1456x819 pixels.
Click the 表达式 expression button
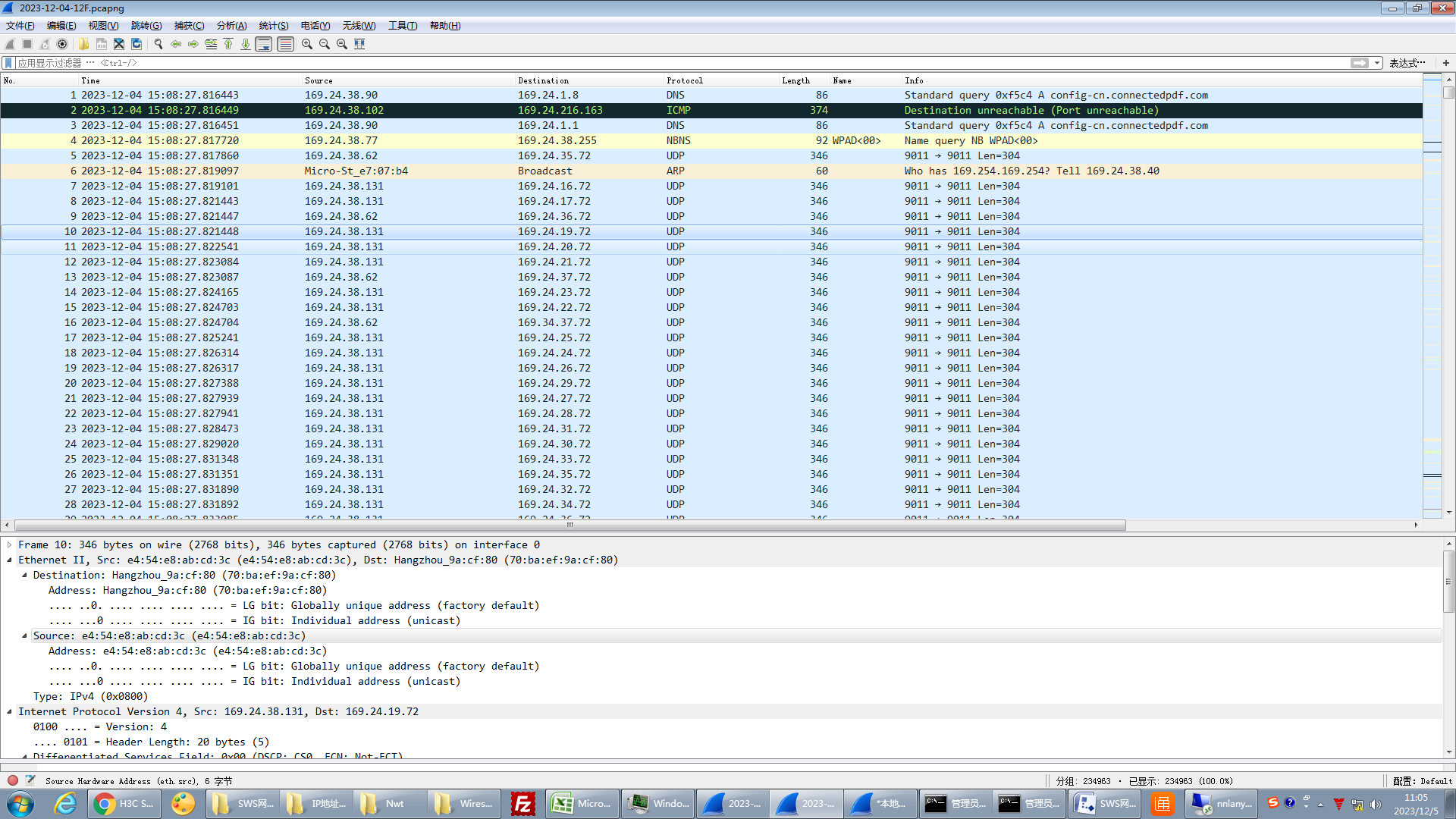[1407, 63]
